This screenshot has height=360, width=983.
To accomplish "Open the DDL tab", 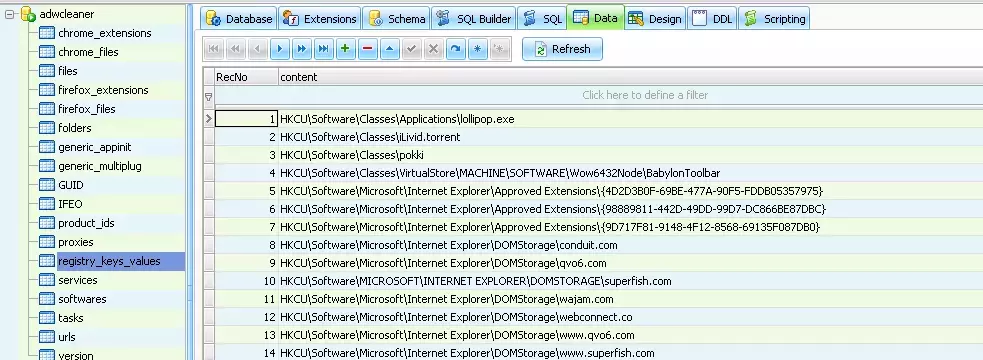I will pyautogui.click(x=712, y=19).
